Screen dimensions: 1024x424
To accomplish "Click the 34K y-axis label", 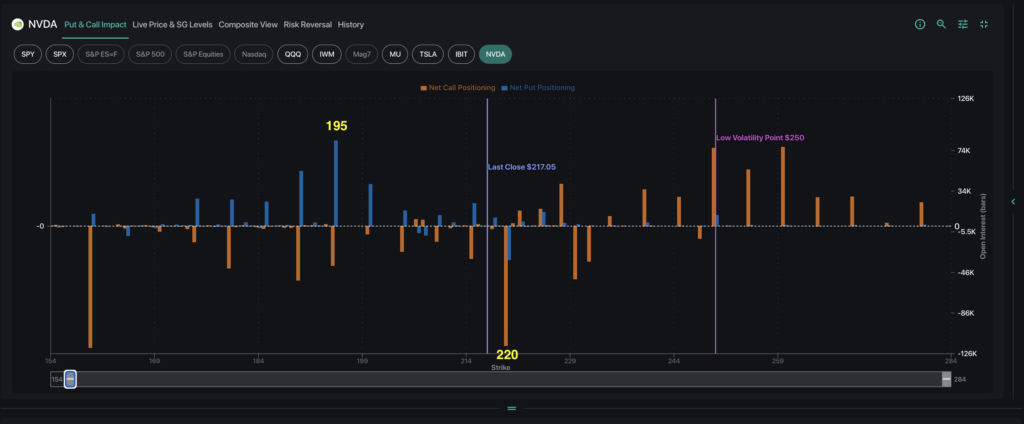I will 965,191.
